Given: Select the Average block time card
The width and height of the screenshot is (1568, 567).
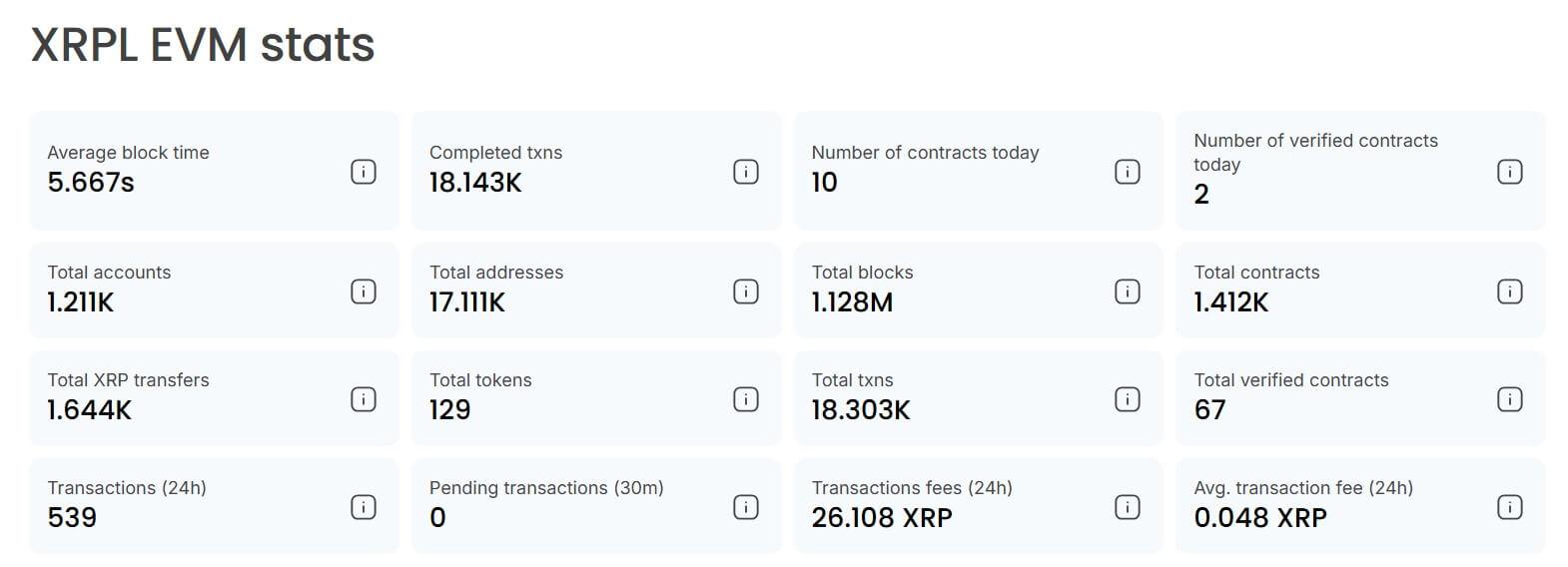Looking at the screenshot, I should [x=200, y=171].
